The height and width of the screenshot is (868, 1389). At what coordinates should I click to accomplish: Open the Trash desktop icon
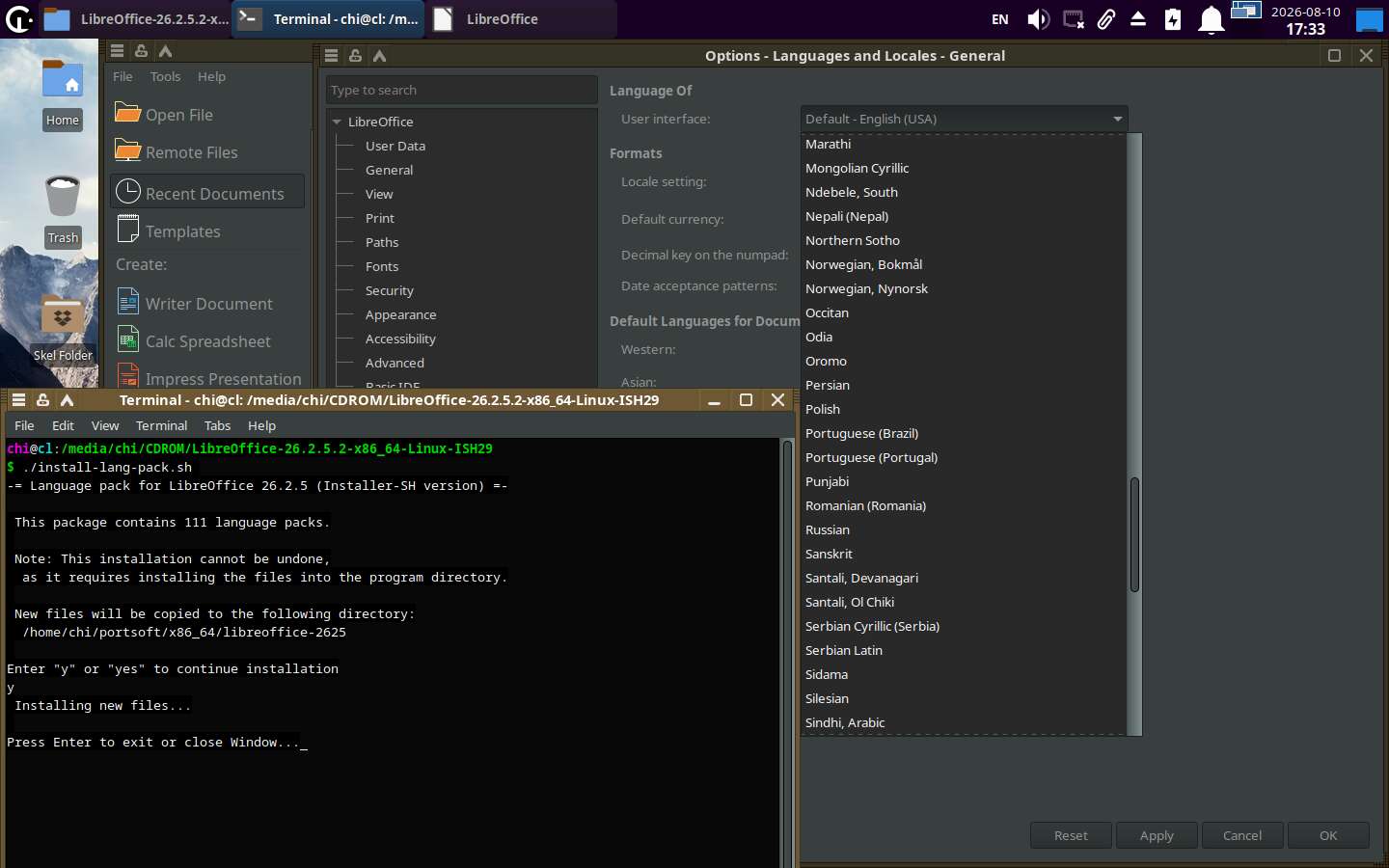63,196
